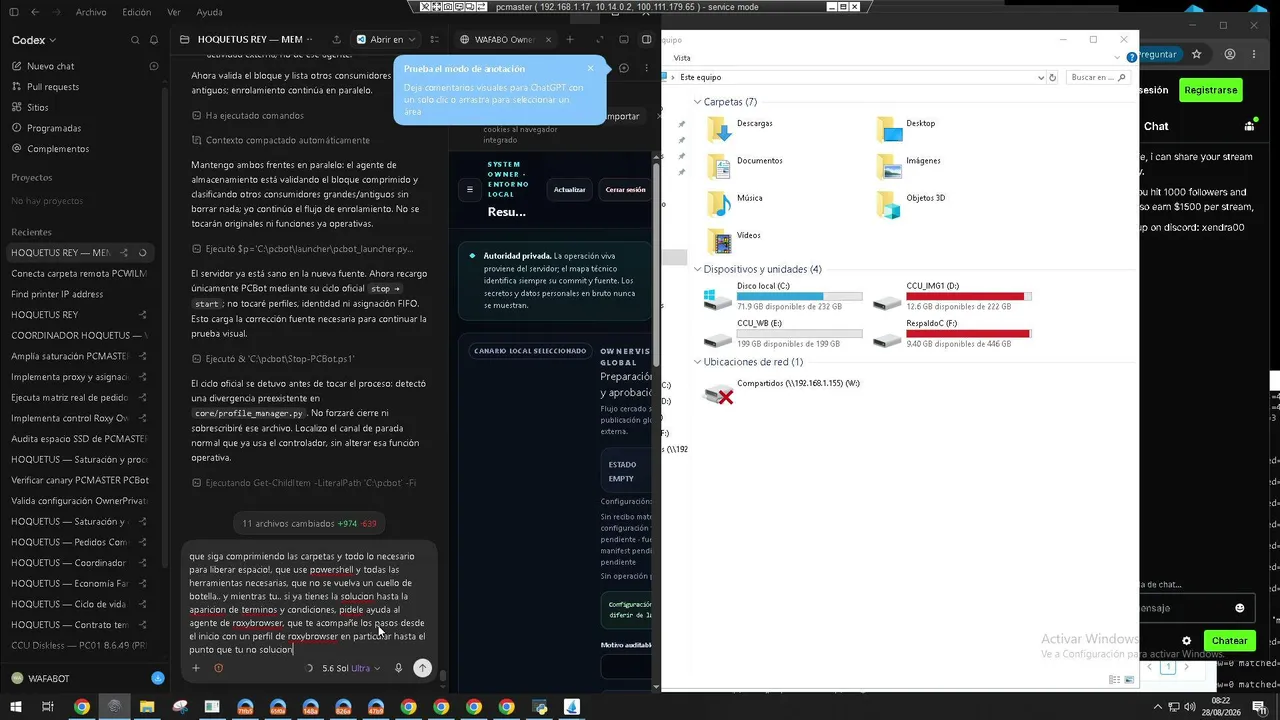Select the Compartidos network drive (W:)
The image size is (1280, 720).
782,393
